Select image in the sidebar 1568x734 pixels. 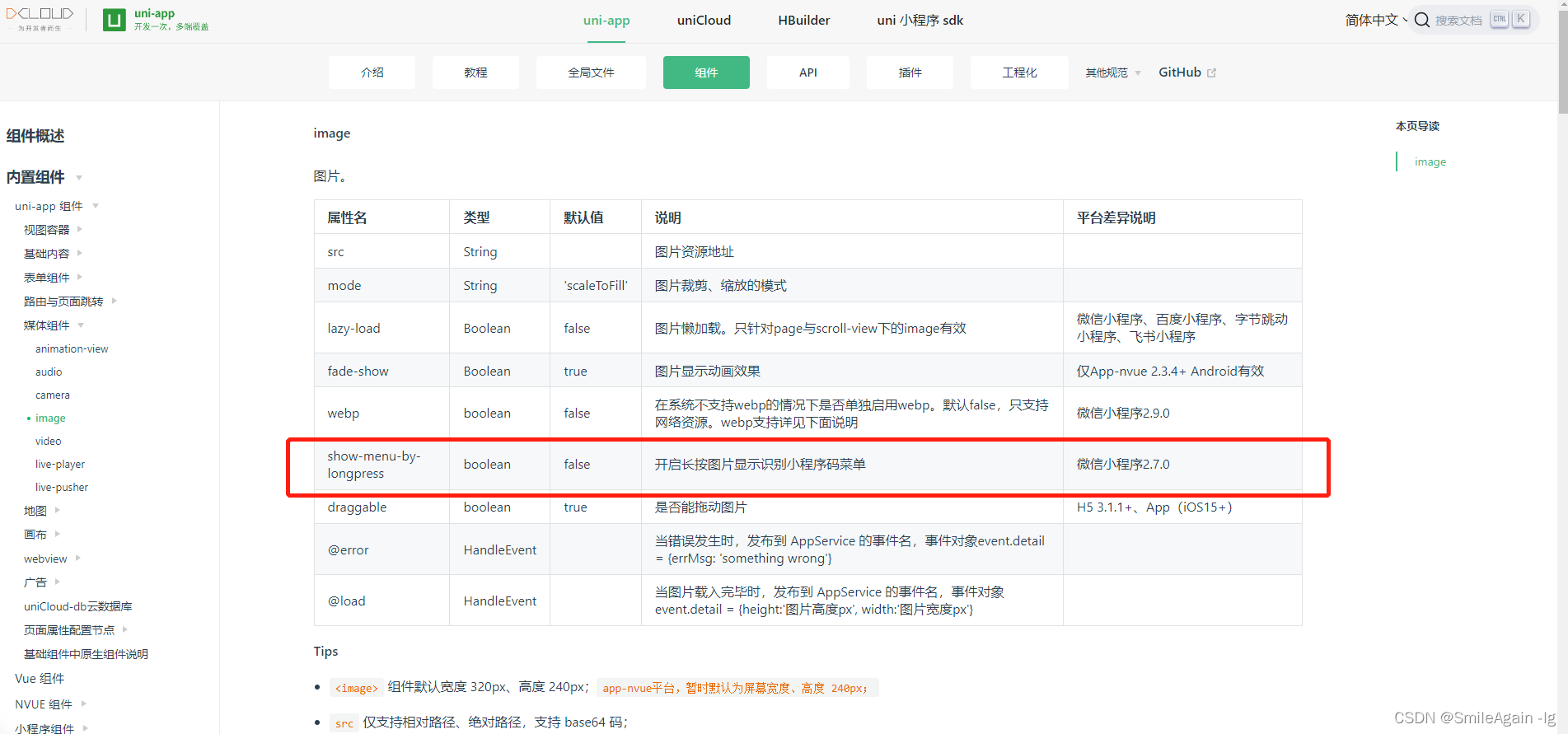point(50,418)
